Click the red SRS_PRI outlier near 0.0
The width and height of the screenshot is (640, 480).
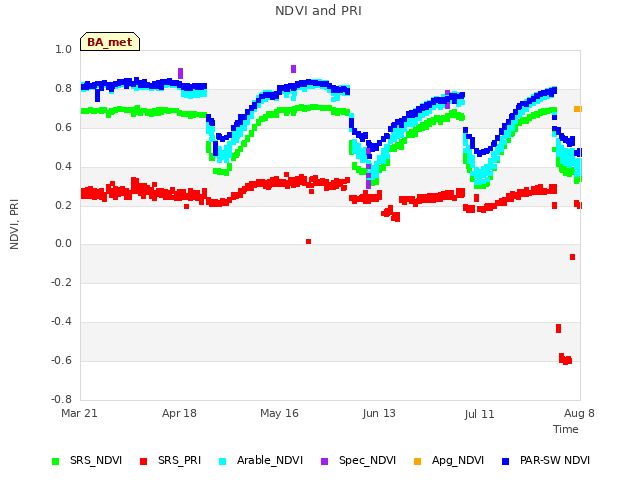(309, 242)
